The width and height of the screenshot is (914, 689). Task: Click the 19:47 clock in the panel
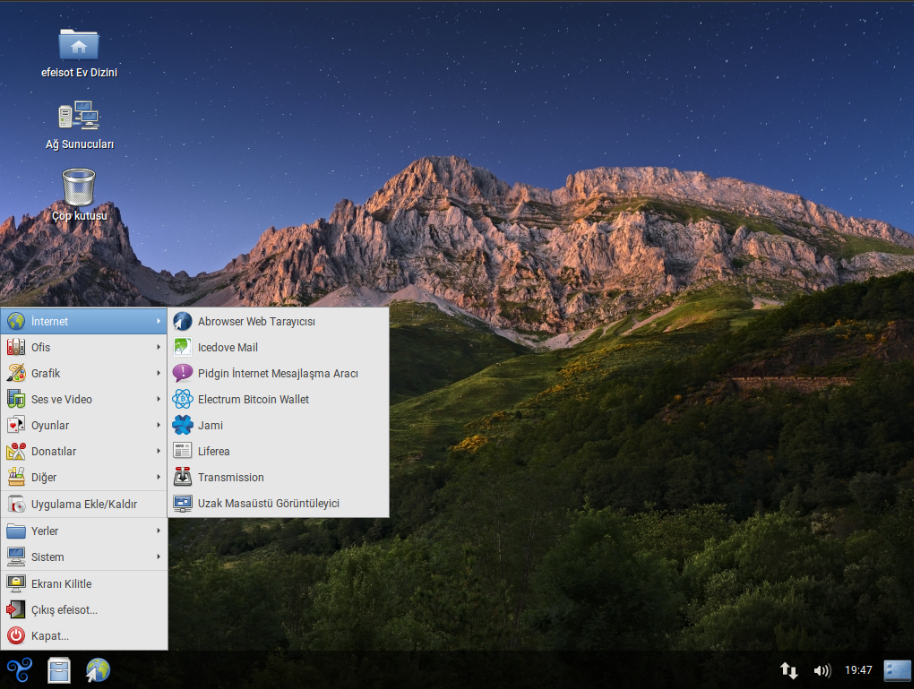coord(858,670)
